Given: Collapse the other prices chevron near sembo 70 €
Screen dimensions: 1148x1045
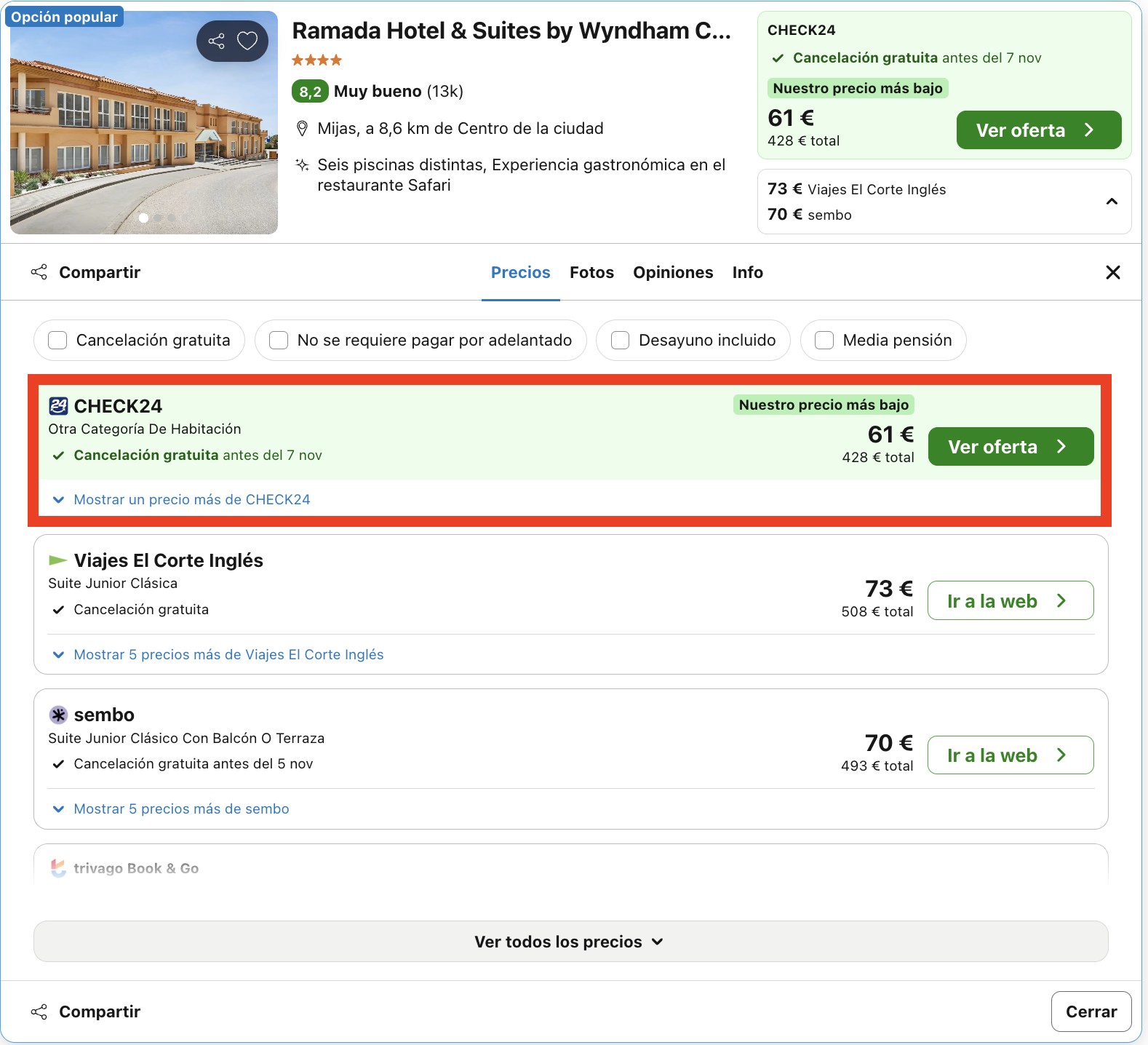Looking at the screenshot, I should pos(1112,202).
